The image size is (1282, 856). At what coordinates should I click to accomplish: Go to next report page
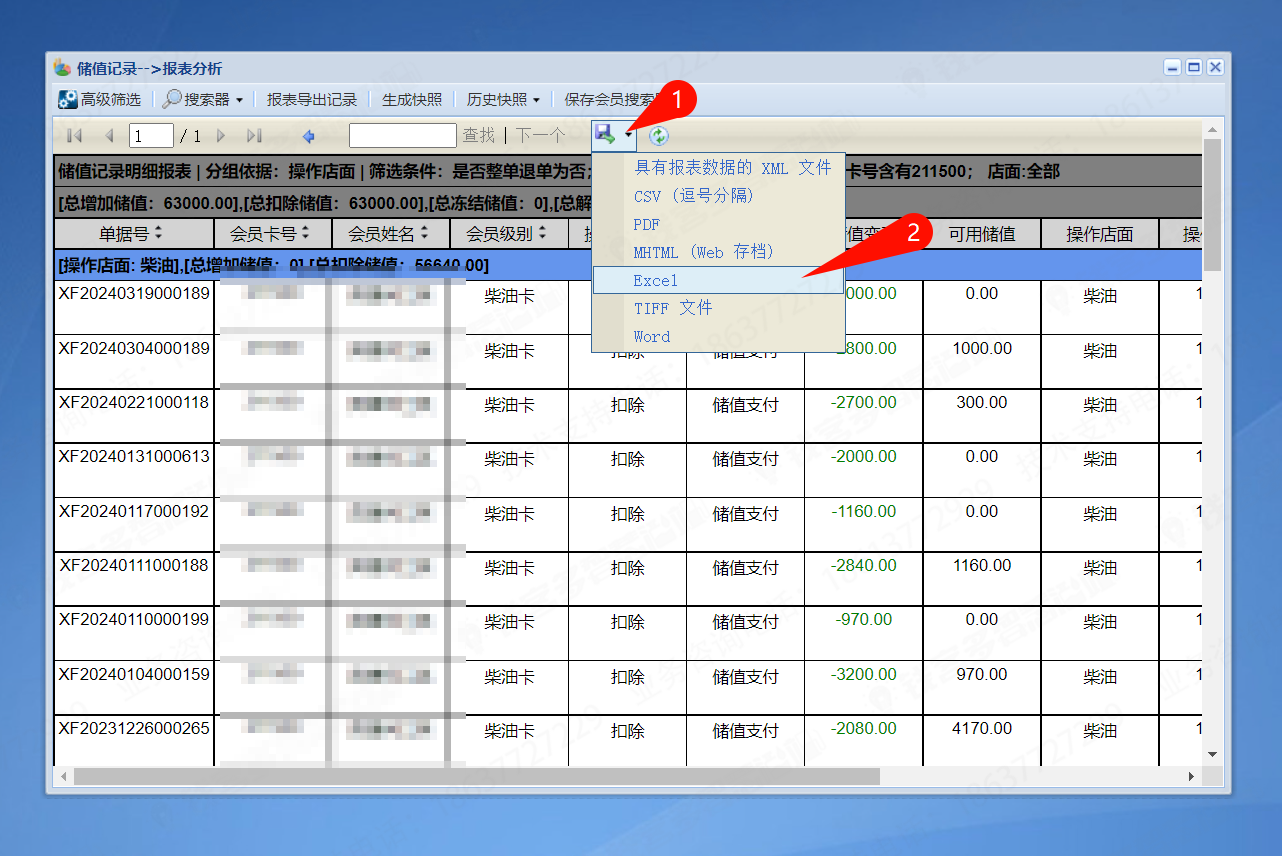coord(221,136)
